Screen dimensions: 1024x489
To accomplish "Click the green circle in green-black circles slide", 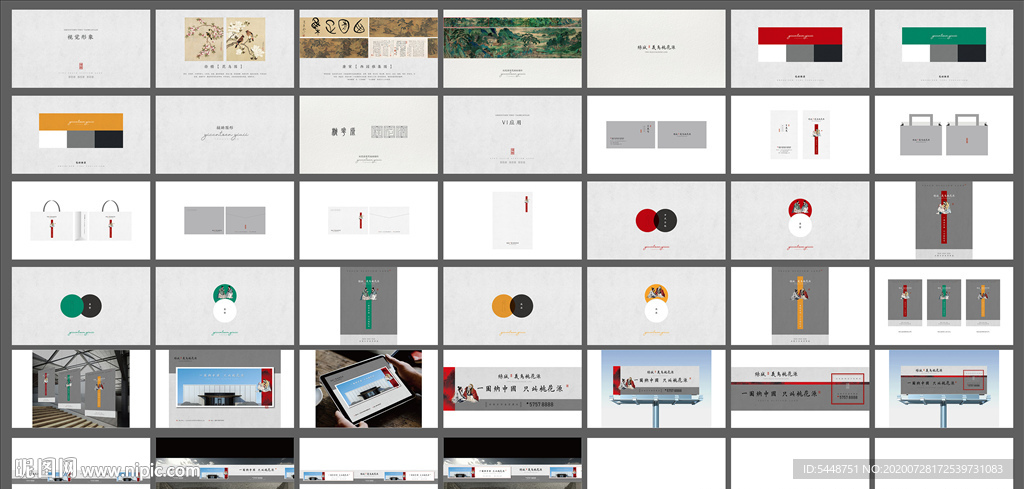I will click(72, 304).
